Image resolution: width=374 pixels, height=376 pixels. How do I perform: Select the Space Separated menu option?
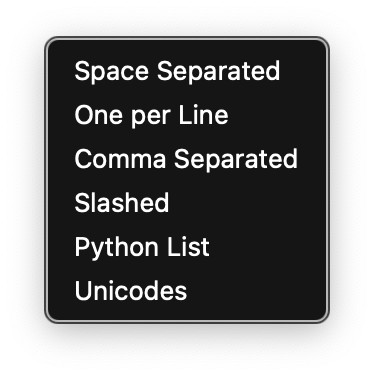click(x=187, y=71)
